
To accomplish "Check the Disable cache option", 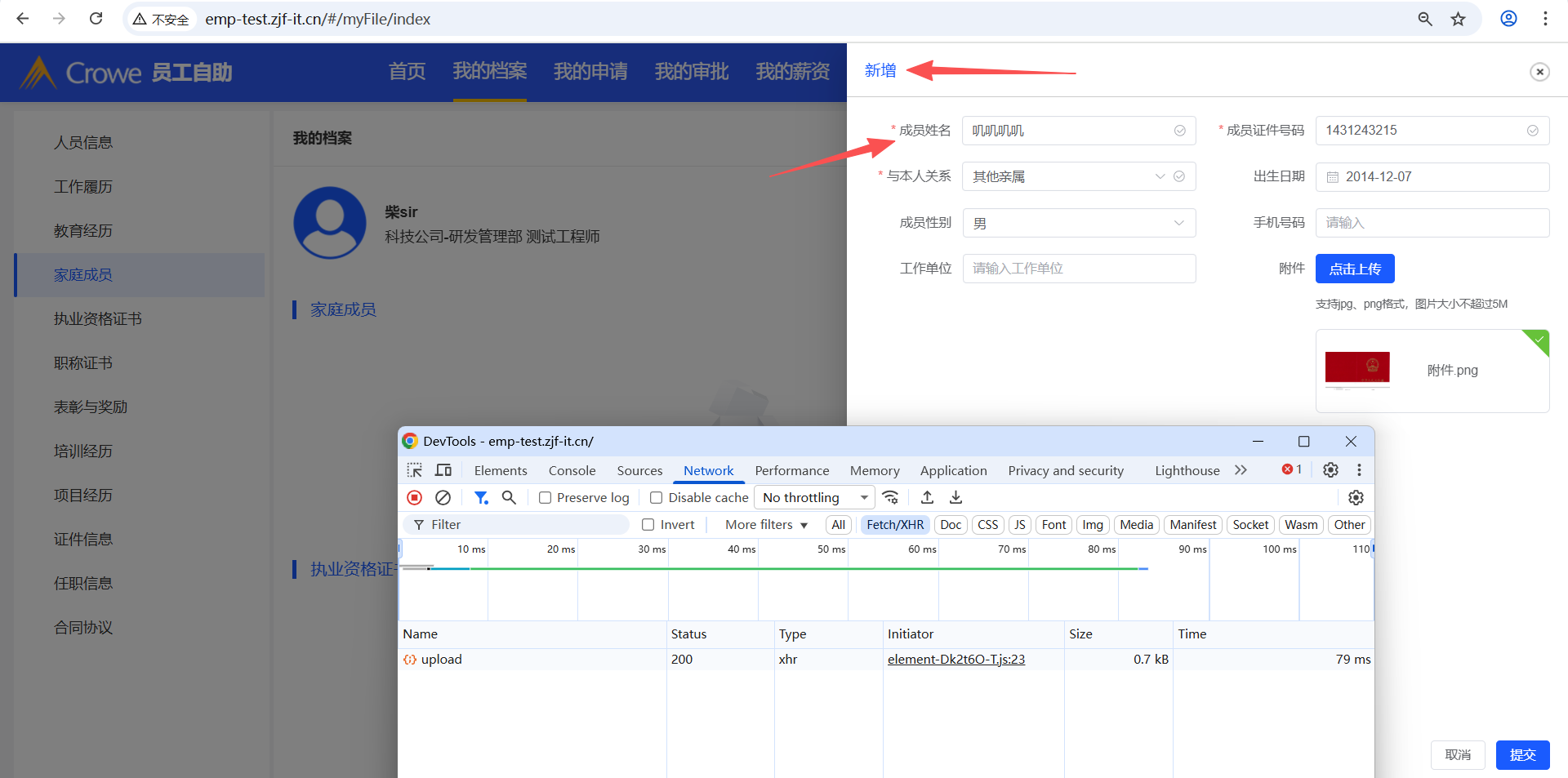I will [656, 498].
